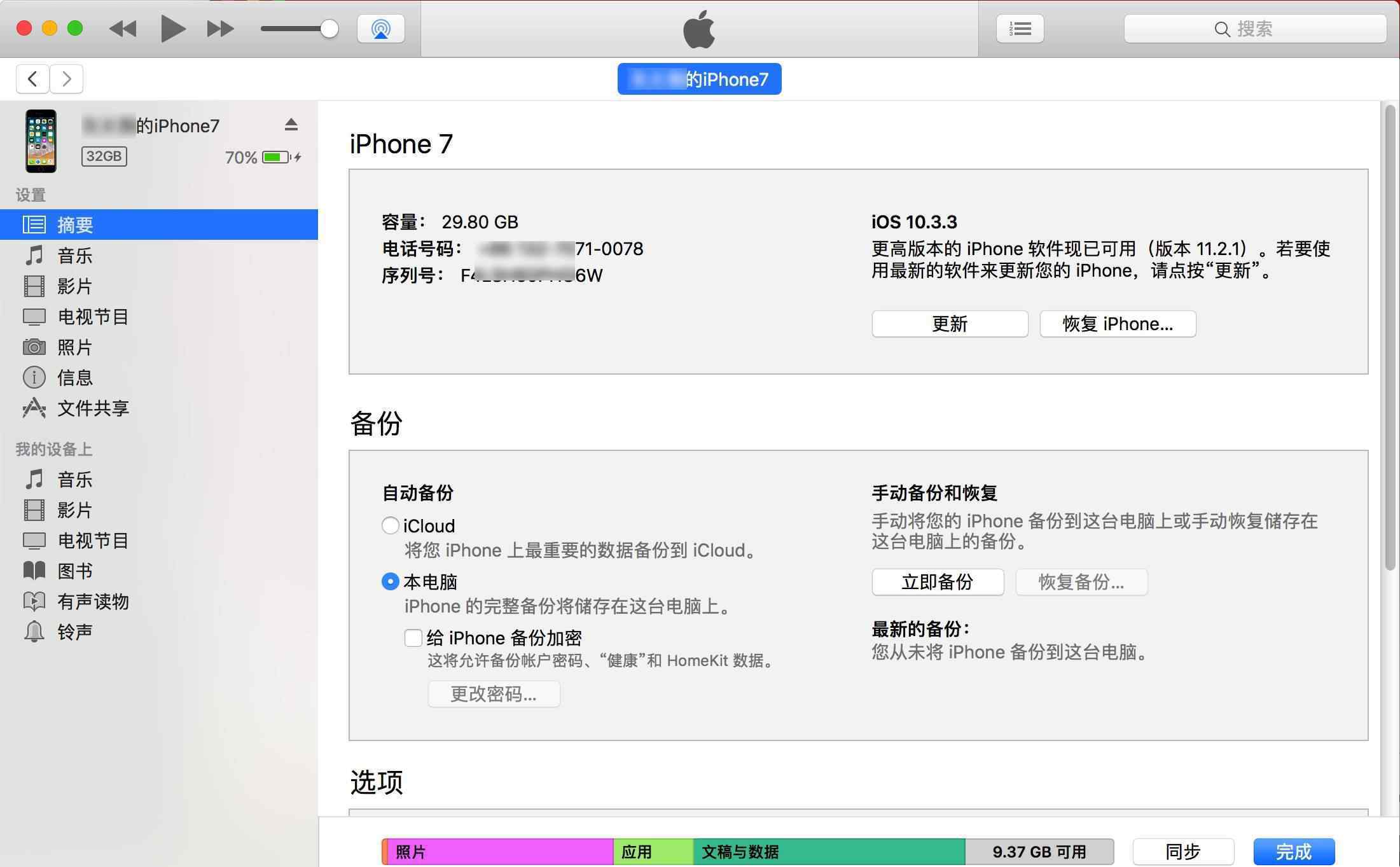Click the fast-forward button
The image size is (1400, 867).
pyautogui.click(x=220, y=29)
